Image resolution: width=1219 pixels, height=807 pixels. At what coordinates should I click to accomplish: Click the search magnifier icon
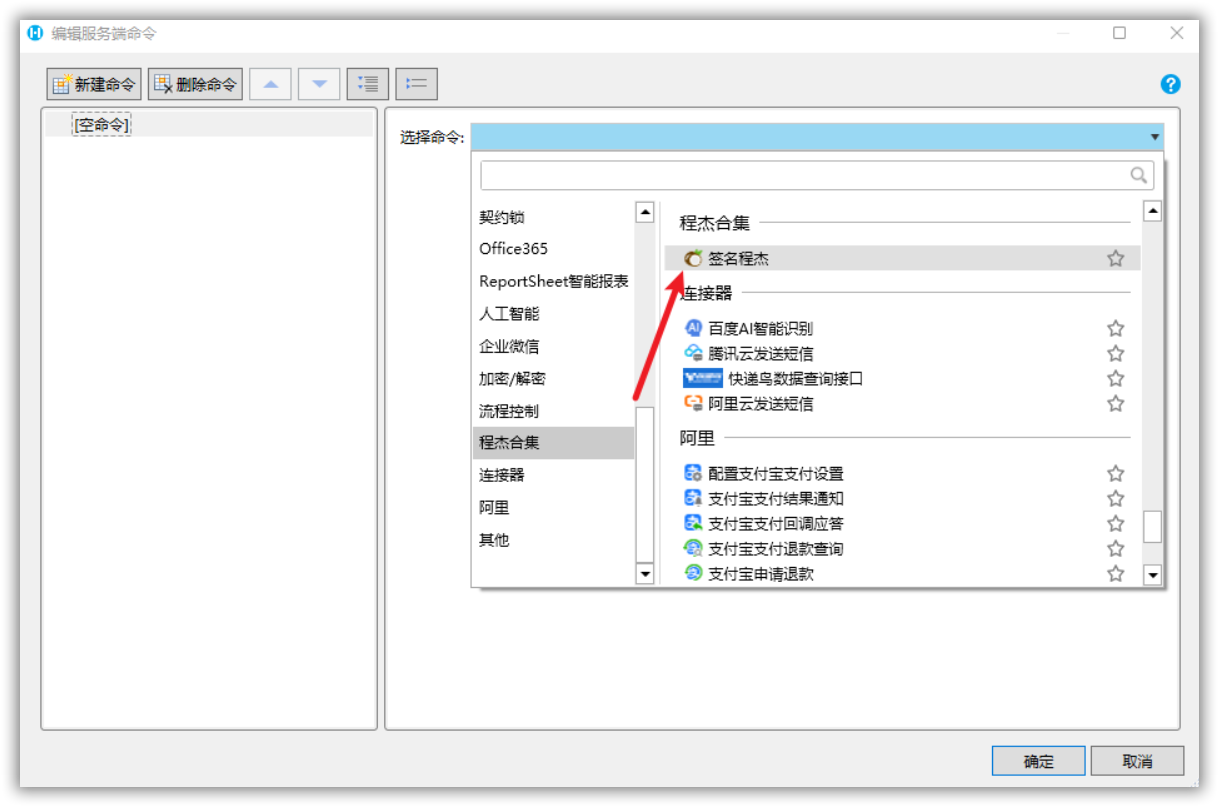pyautogui.click(x=1139, y=175)
